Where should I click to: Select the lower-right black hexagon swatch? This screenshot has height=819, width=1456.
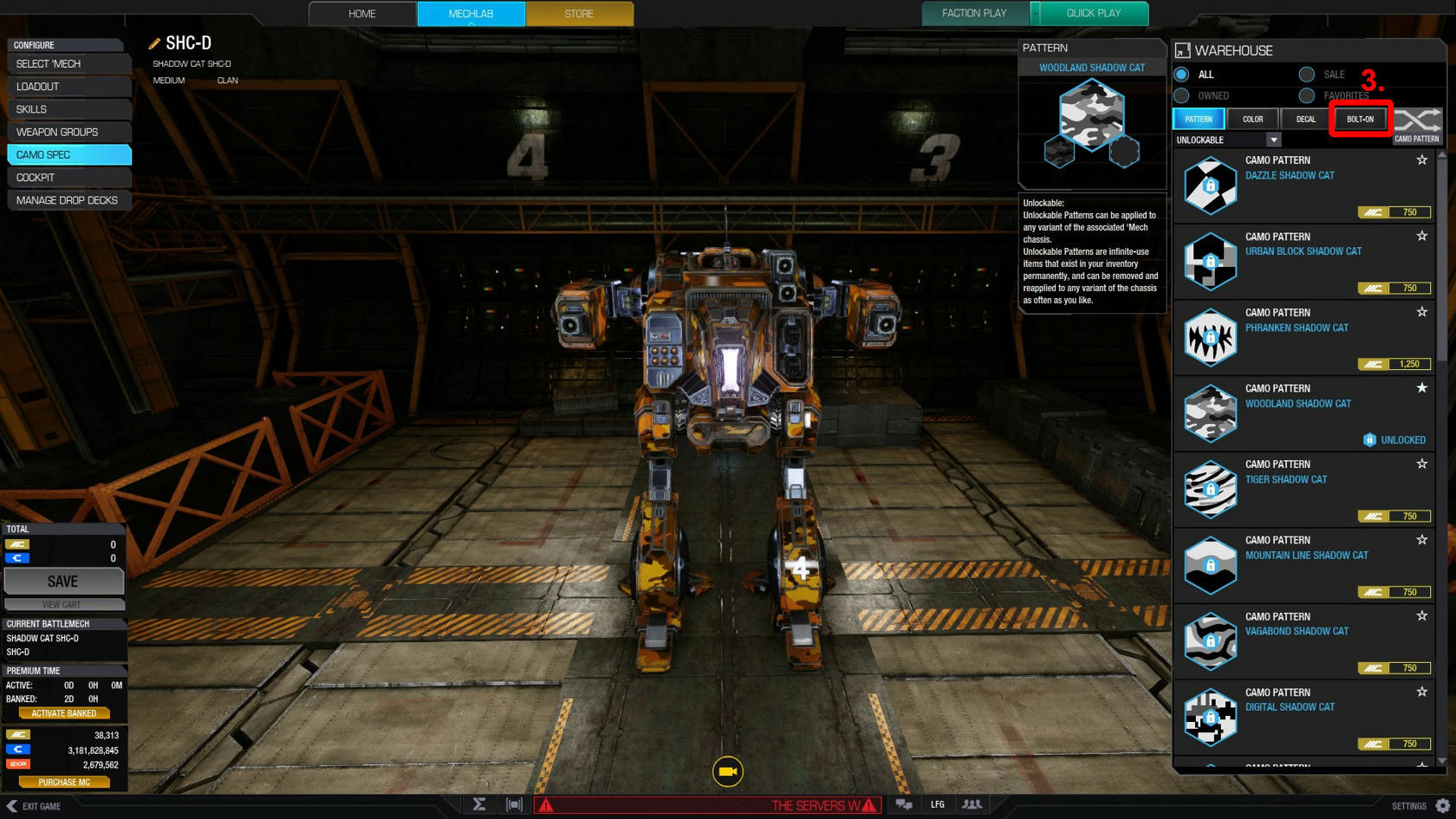tap(1124, 153)
